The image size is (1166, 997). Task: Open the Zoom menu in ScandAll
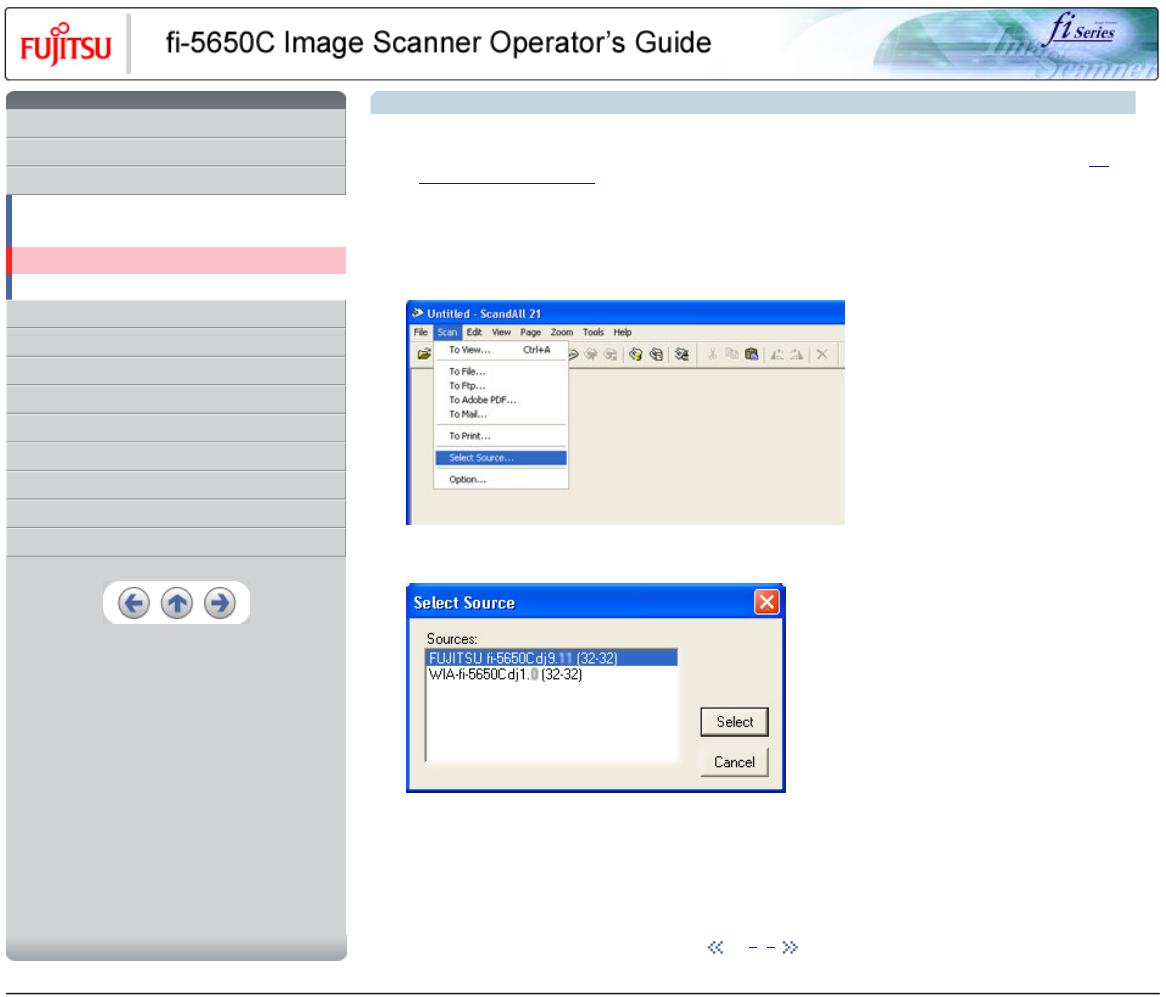click(561, 332)
